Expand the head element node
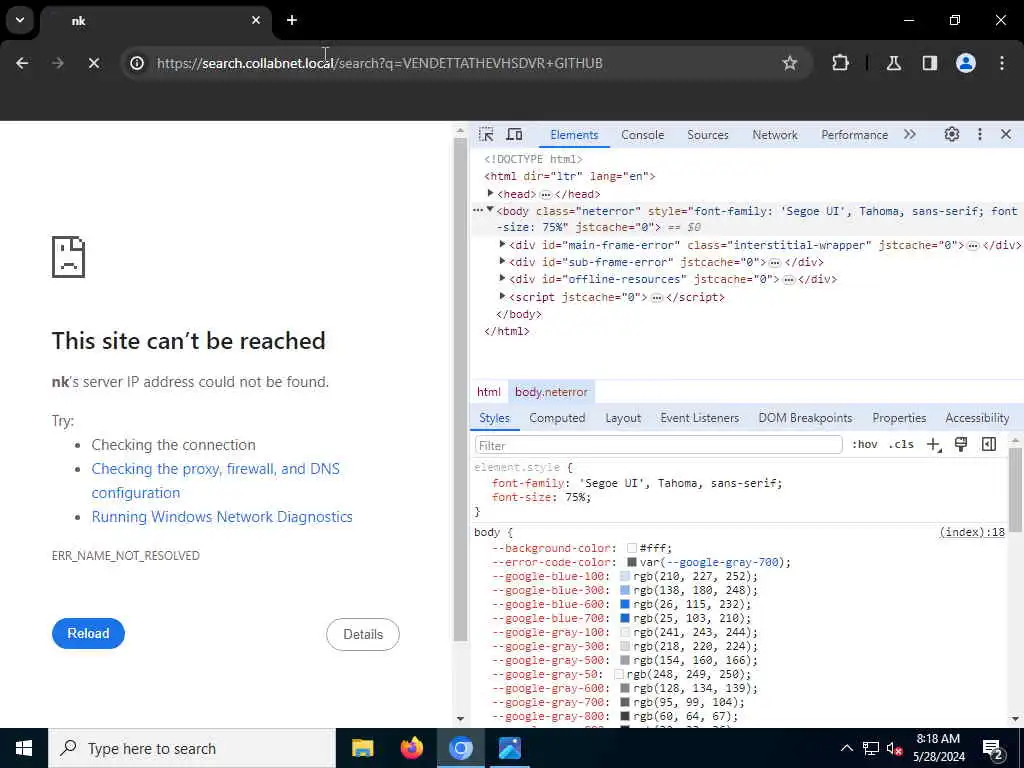The width and height of the screenshot is (1024, 768). 490,193
